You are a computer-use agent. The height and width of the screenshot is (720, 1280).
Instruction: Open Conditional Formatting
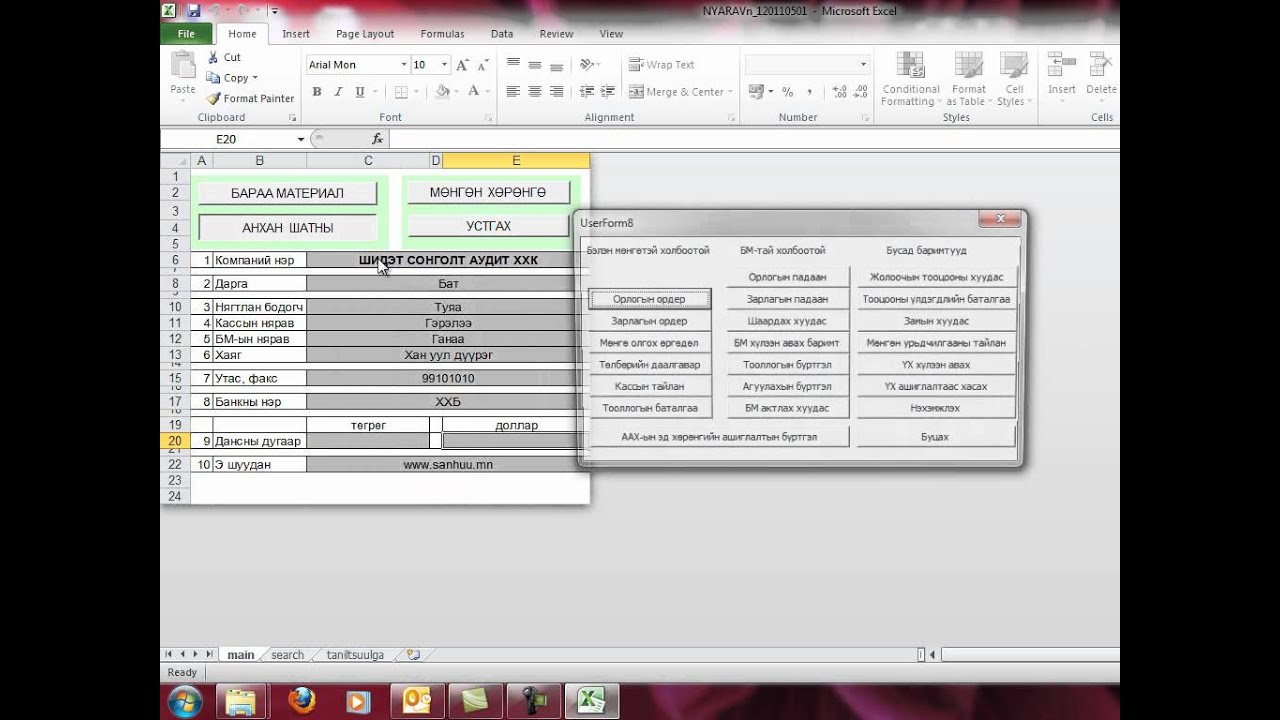[x=910, y=80]
